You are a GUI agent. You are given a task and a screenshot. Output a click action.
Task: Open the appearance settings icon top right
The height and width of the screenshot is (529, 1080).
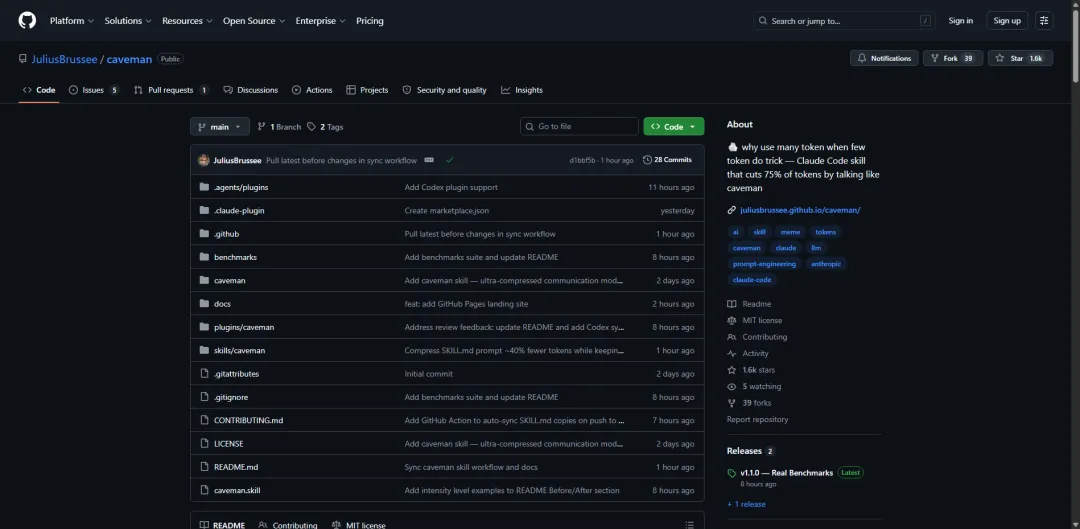click(1044, 21)
